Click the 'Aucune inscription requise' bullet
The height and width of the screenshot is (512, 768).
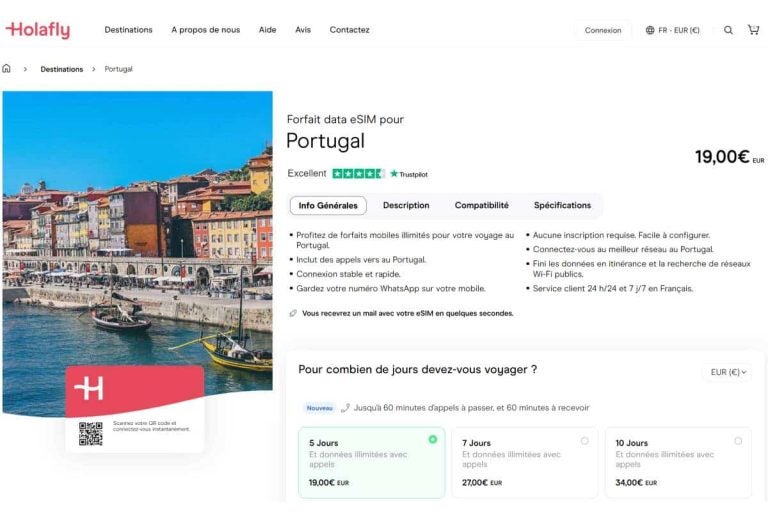click(x=621, y=235)
